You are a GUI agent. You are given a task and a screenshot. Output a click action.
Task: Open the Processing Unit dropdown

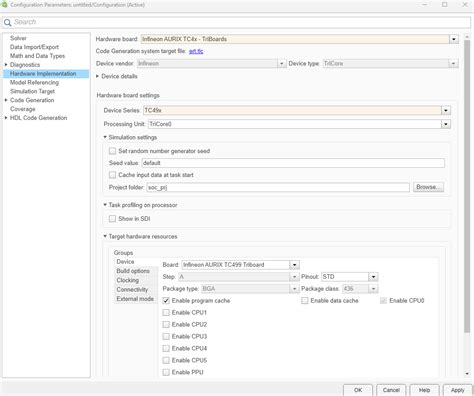[x=446, y=124]
